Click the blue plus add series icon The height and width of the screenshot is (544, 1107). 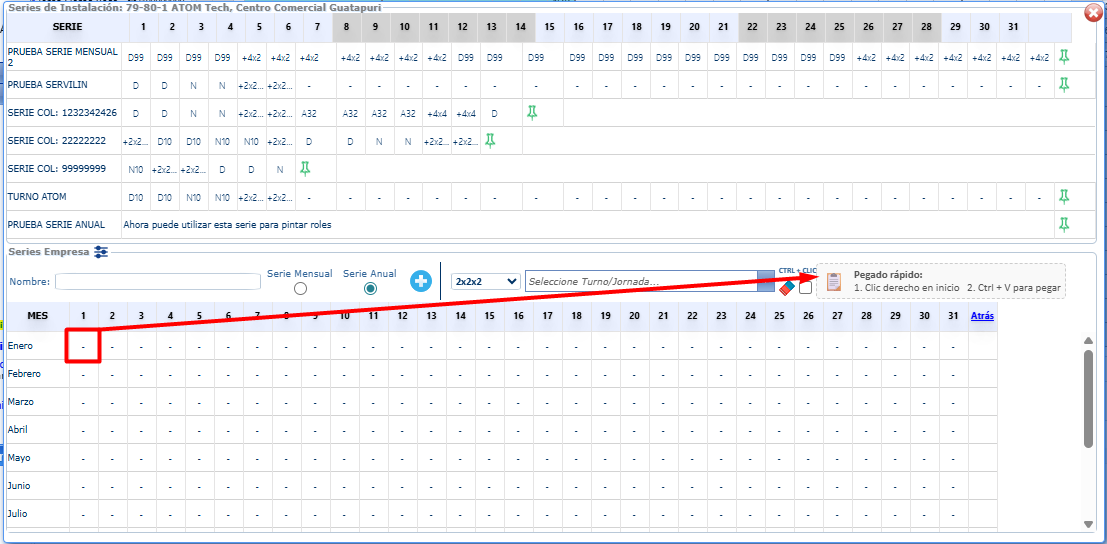pos(420,282)
